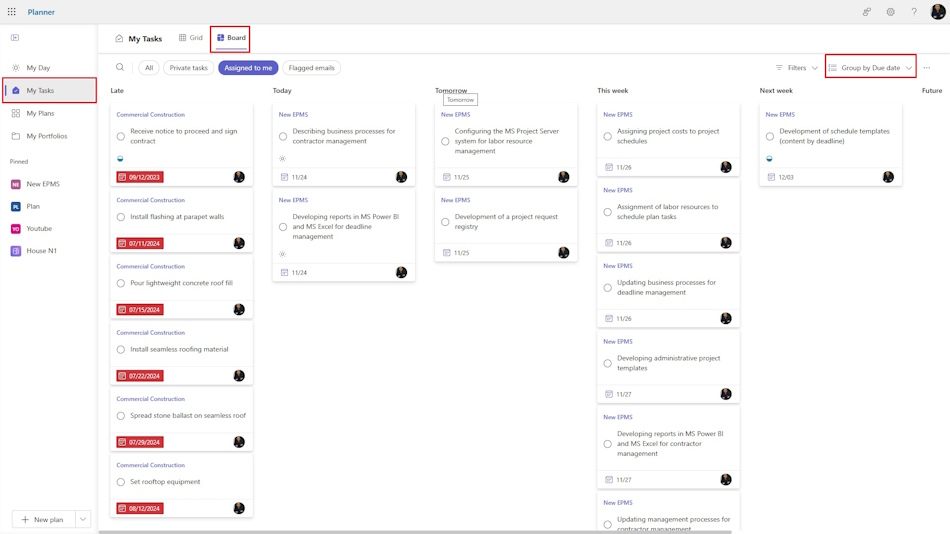Open the Plan pinned plan icon
This screenshot has height=534, width=950.
click(x=16, y=207)
